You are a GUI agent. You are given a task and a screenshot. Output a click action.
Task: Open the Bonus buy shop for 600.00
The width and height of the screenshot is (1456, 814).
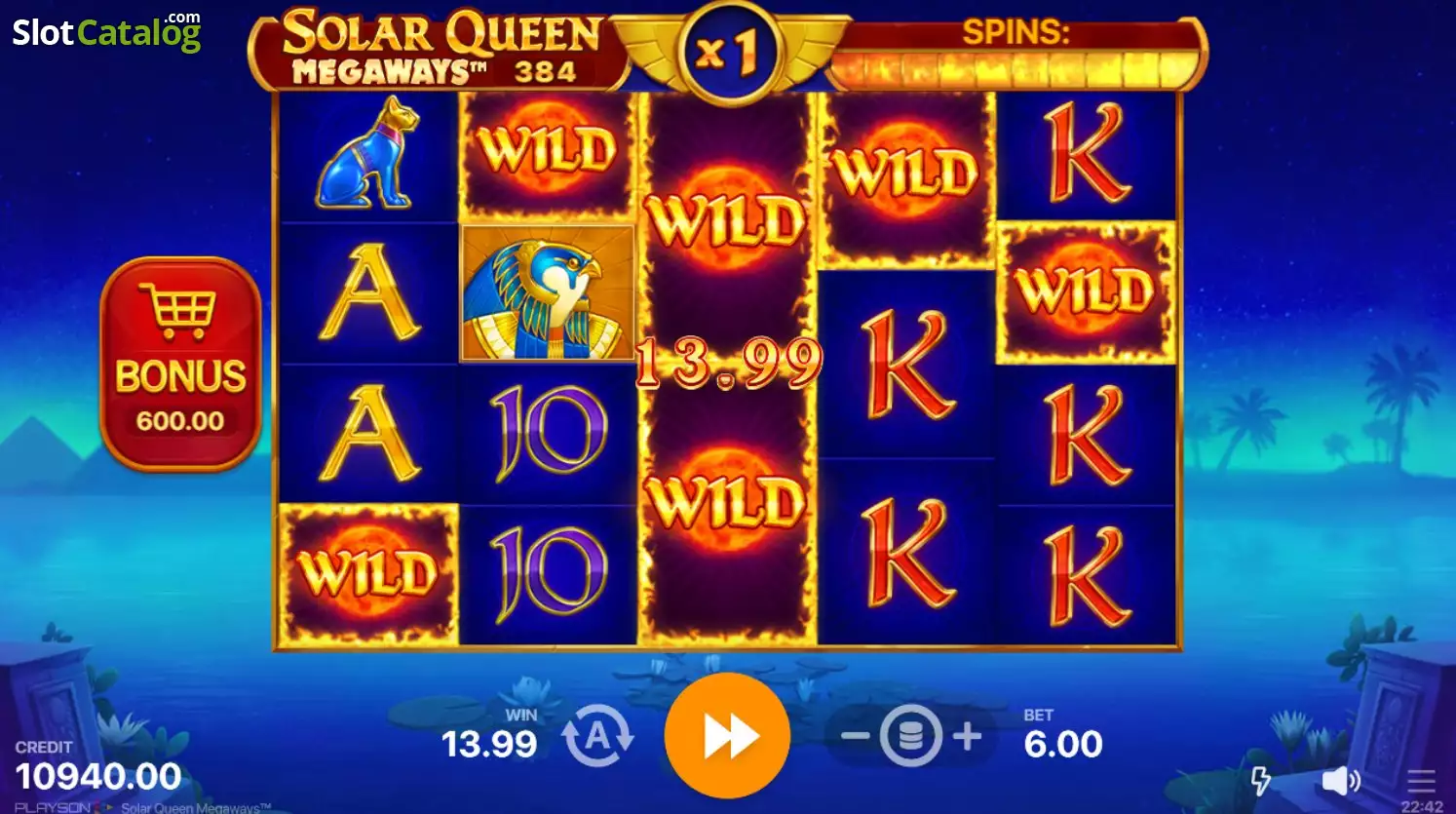click(181, 364)
